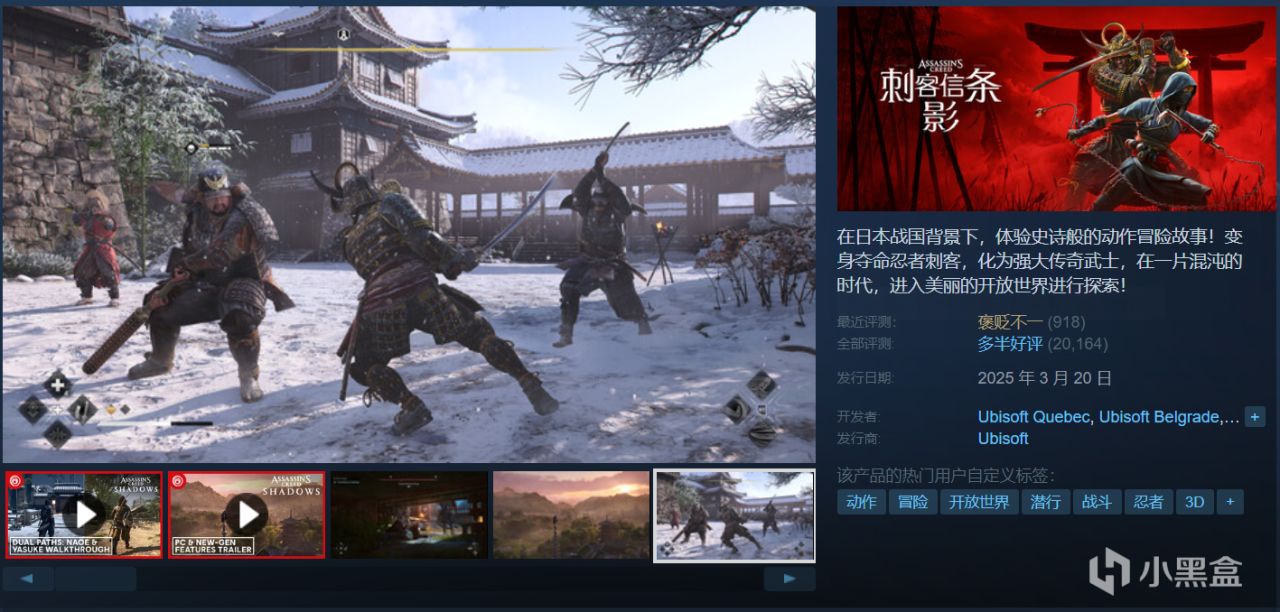Select the 动作 tag
1280x612 pixels.
click(861, 502)
